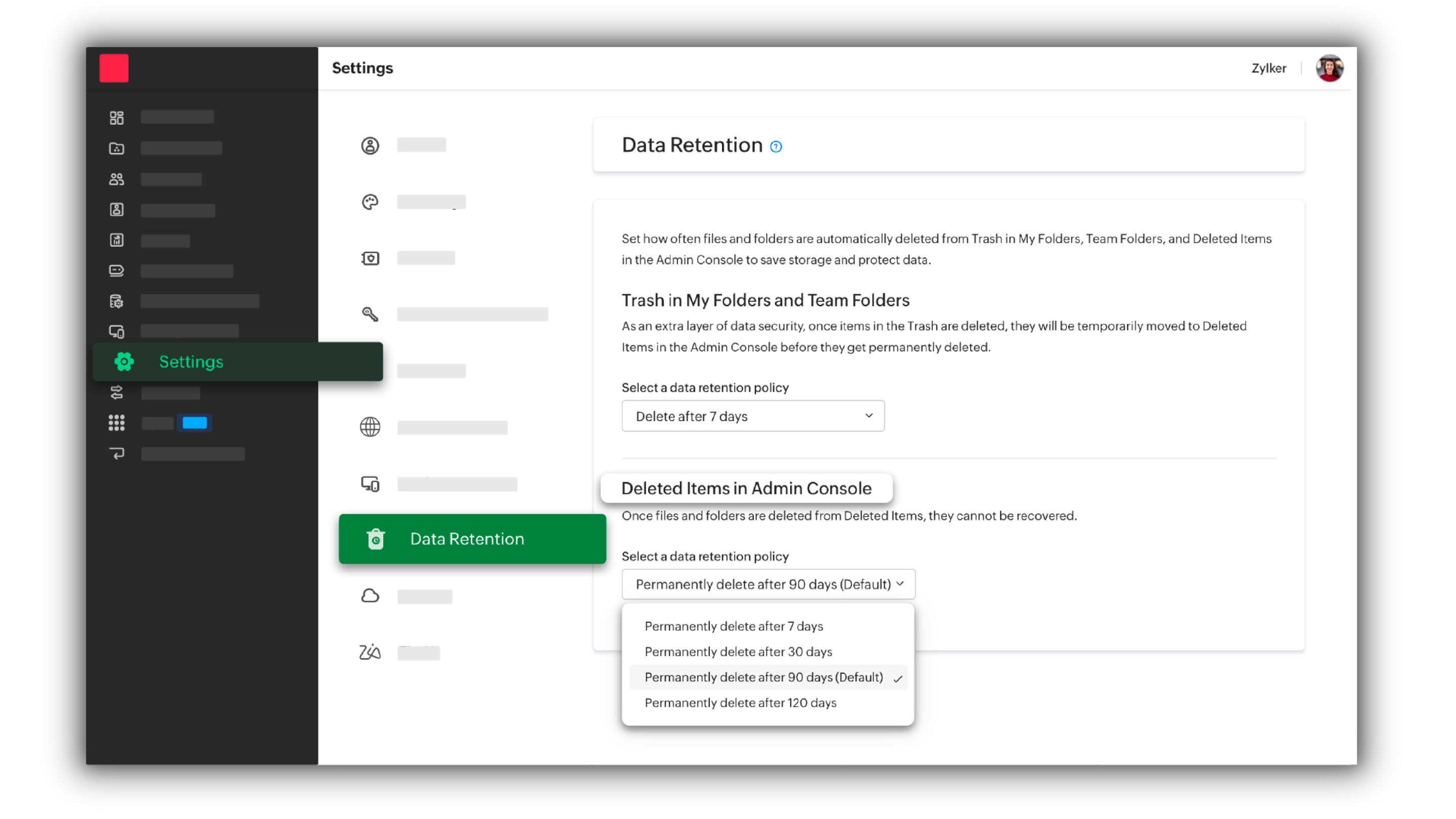This screenshot has width=1456, height=819.
Task: Click the apps grid icon in sidebar
Action: 116,422
